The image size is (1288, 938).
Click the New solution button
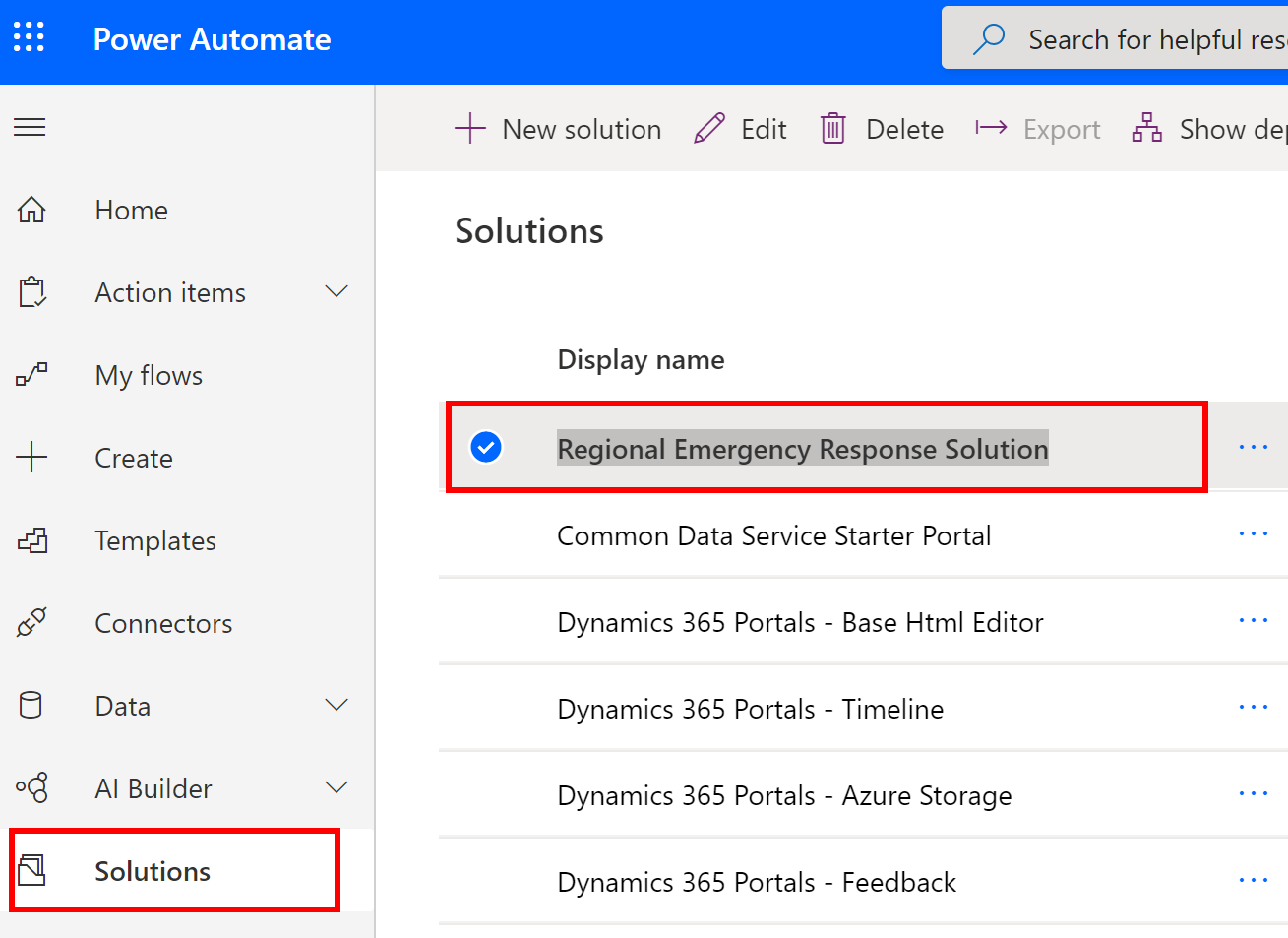(x=558, y=129)
